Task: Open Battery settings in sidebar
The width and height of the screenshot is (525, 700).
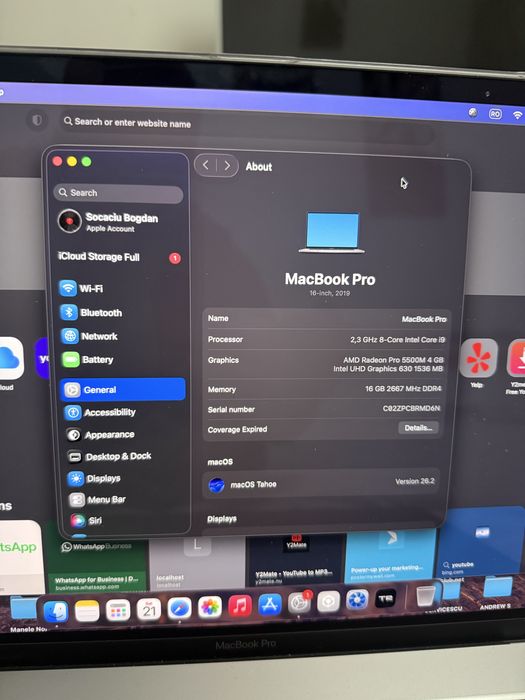Action: click(x=121, y=359)
